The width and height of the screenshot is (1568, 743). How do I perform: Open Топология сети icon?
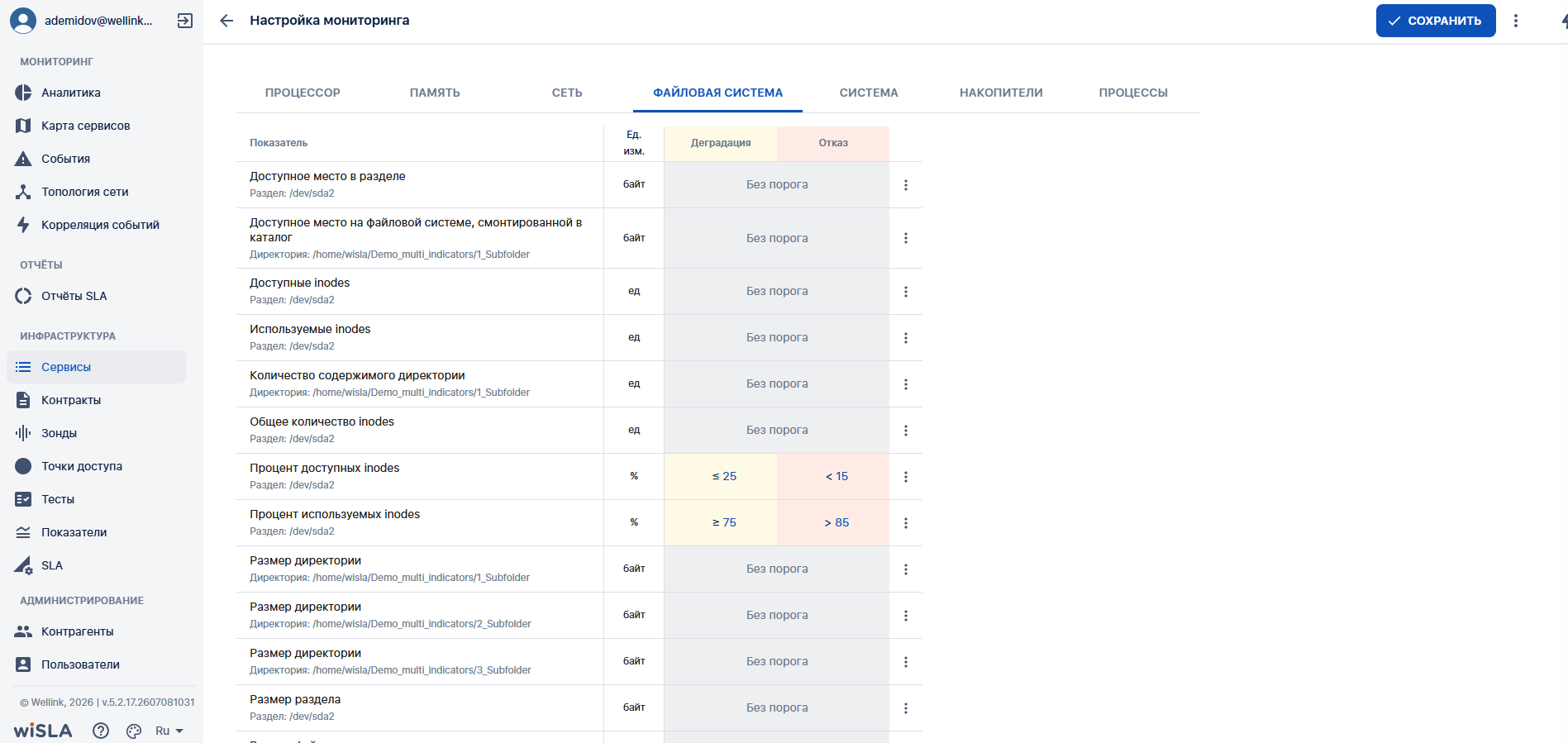pos(23,192)
